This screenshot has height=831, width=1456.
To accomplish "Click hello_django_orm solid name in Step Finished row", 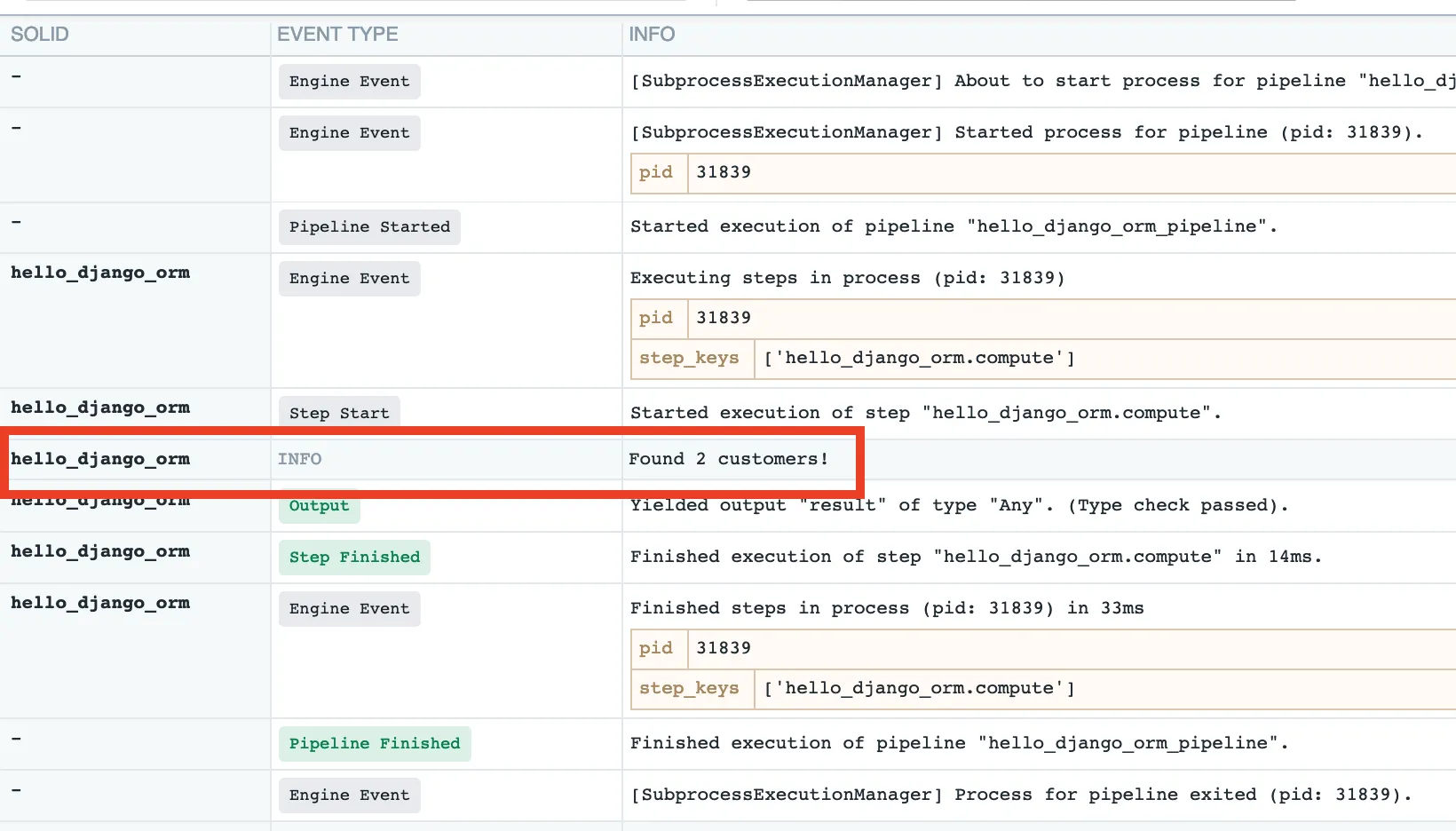I will 100,551.
